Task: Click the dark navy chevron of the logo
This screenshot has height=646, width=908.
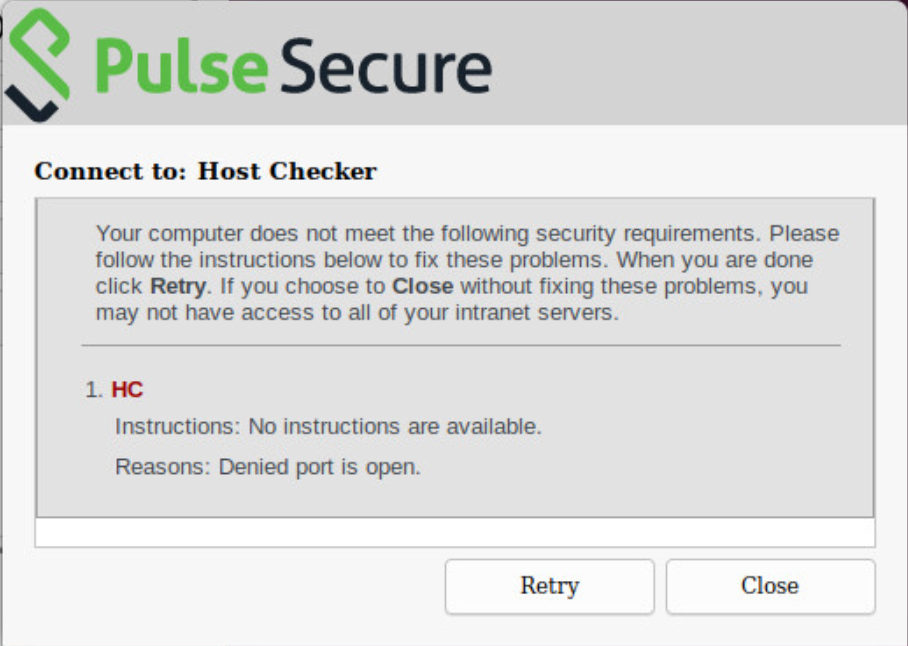Action: tap(31, 105)
